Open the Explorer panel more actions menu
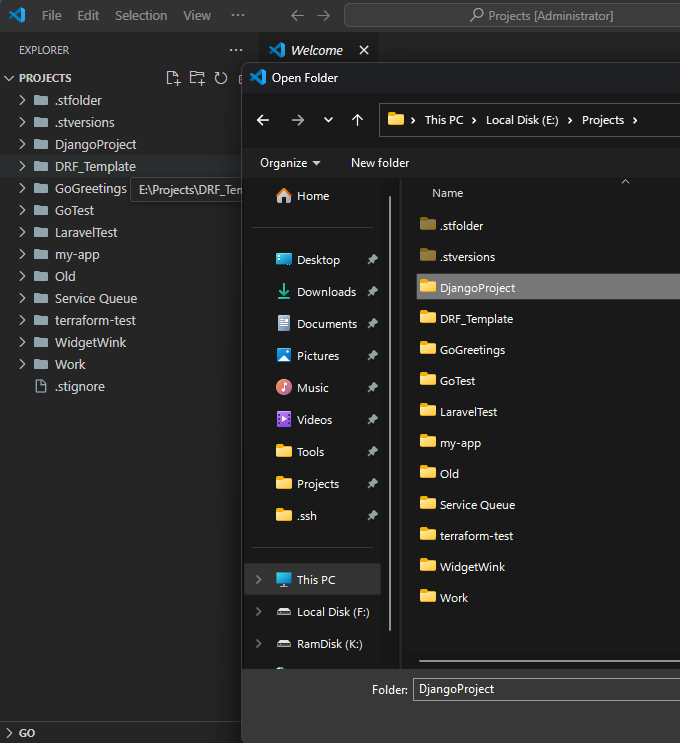Image resolution: width=680 pixels, height=743 pixels. pyautogui.click(x=236, y=50)
